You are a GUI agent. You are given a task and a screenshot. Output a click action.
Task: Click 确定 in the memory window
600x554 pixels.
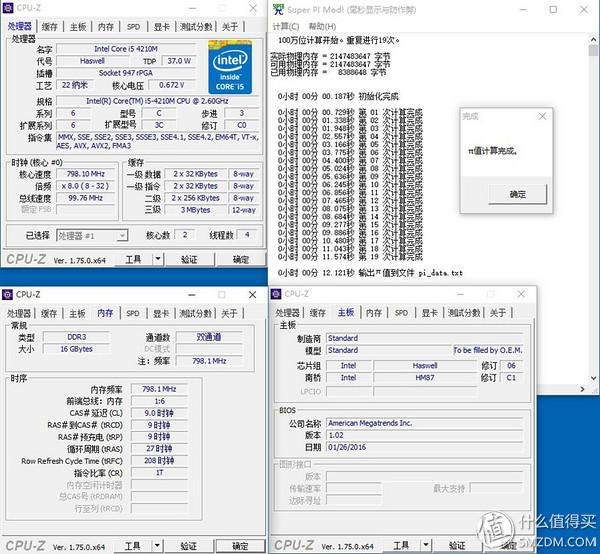tap(240, 546)
